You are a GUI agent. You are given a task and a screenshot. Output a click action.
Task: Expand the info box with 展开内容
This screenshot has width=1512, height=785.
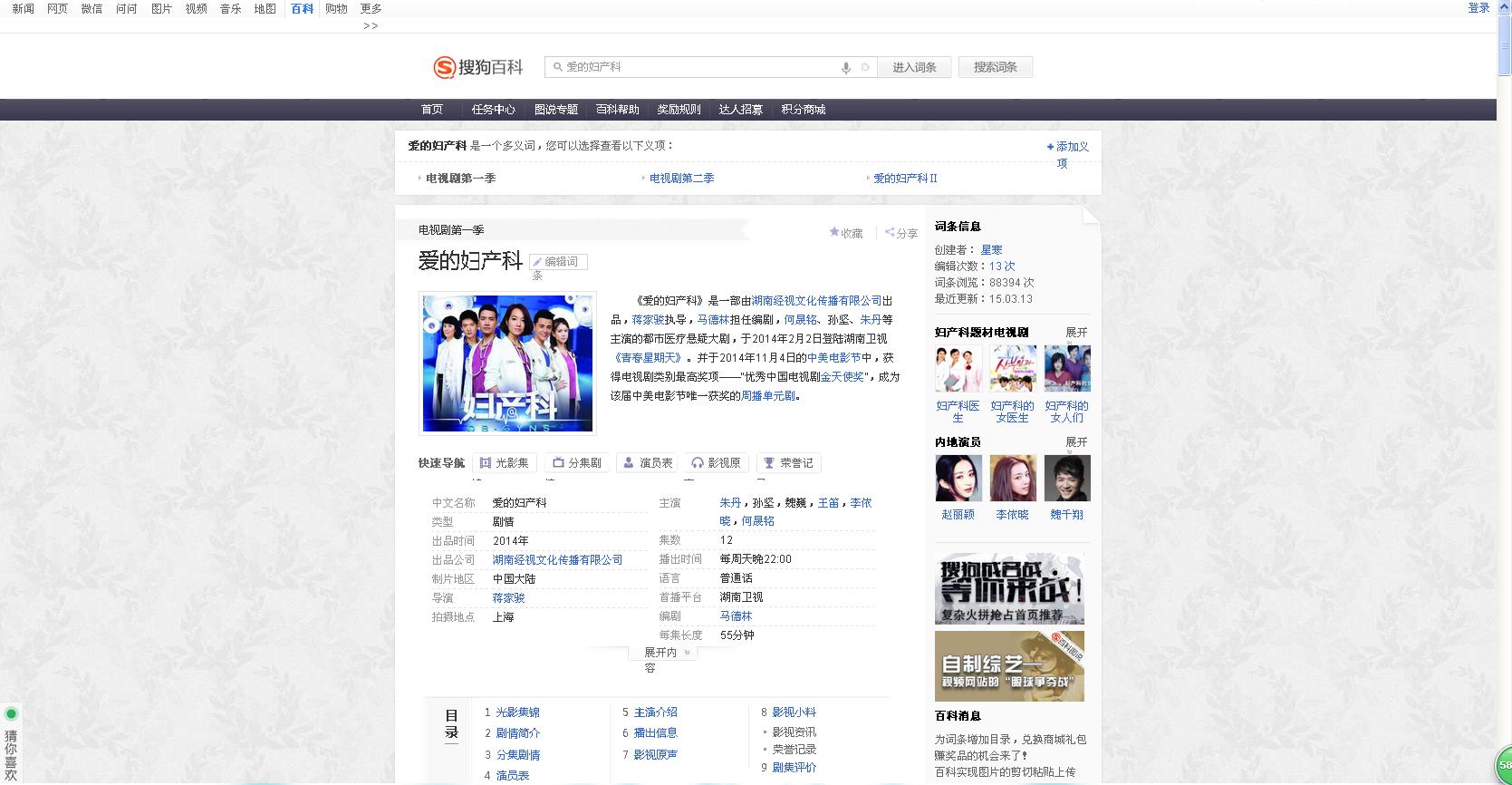[x=662, y=654]
